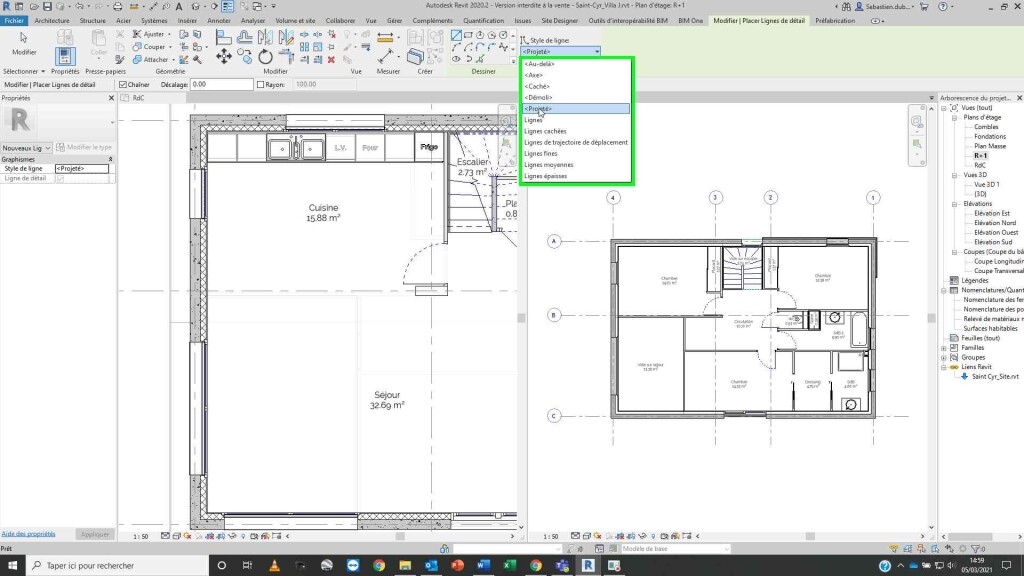Click the Mesurer dimension tool icon

(385, 55)
